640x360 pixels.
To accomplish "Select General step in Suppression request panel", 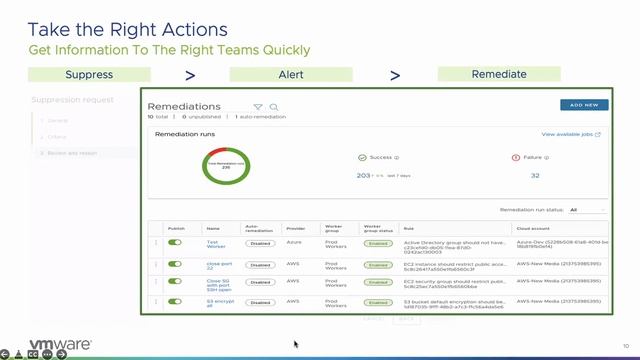I will coord(57,121).
